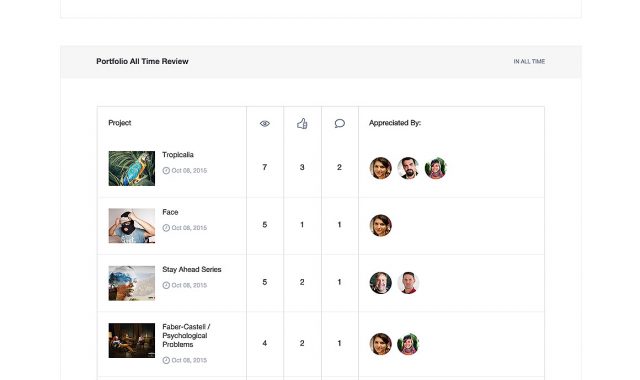Select second avatar in Faber-Castell row
This screenshot has height=380, width=640.
pos(408,344)
